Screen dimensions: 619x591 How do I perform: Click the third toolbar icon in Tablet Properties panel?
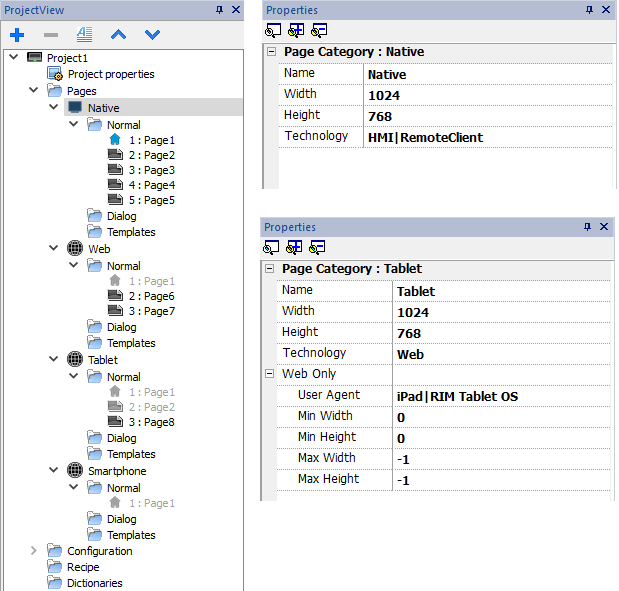pos(318,247)
